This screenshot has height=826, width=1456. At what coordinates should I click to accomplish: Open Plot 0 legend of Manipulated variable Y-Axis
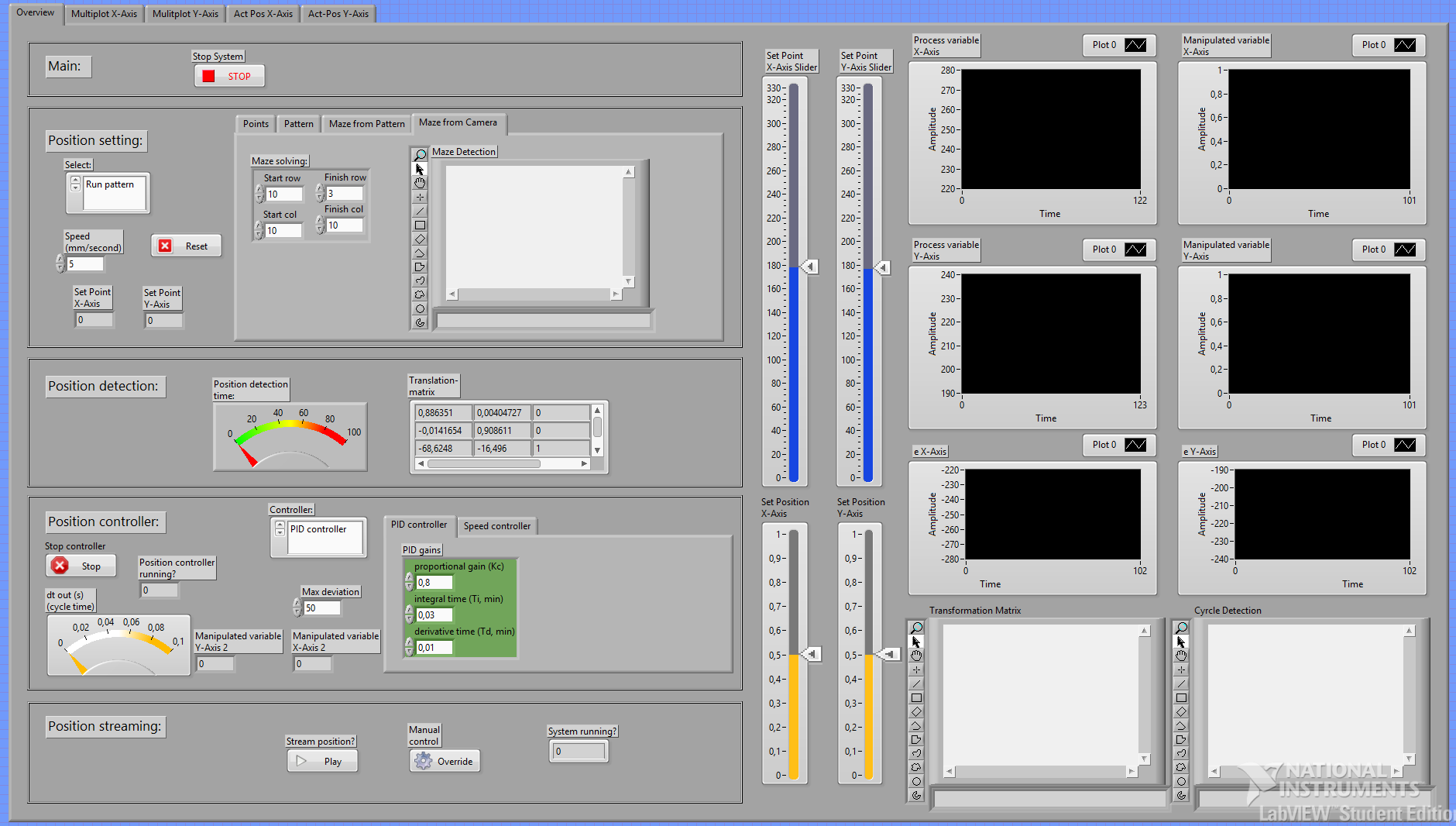pyautogui.click(x=1389, y=250)
